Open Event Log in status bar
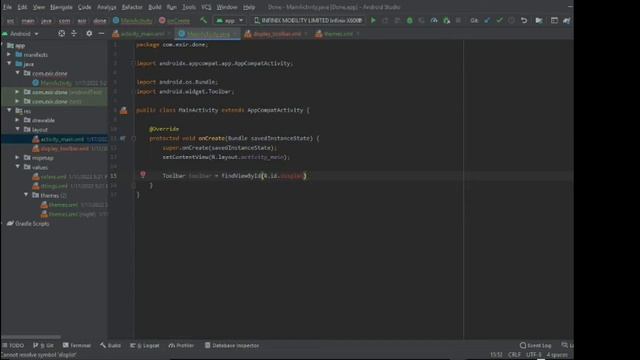640x360 pixels. (536, 345)
